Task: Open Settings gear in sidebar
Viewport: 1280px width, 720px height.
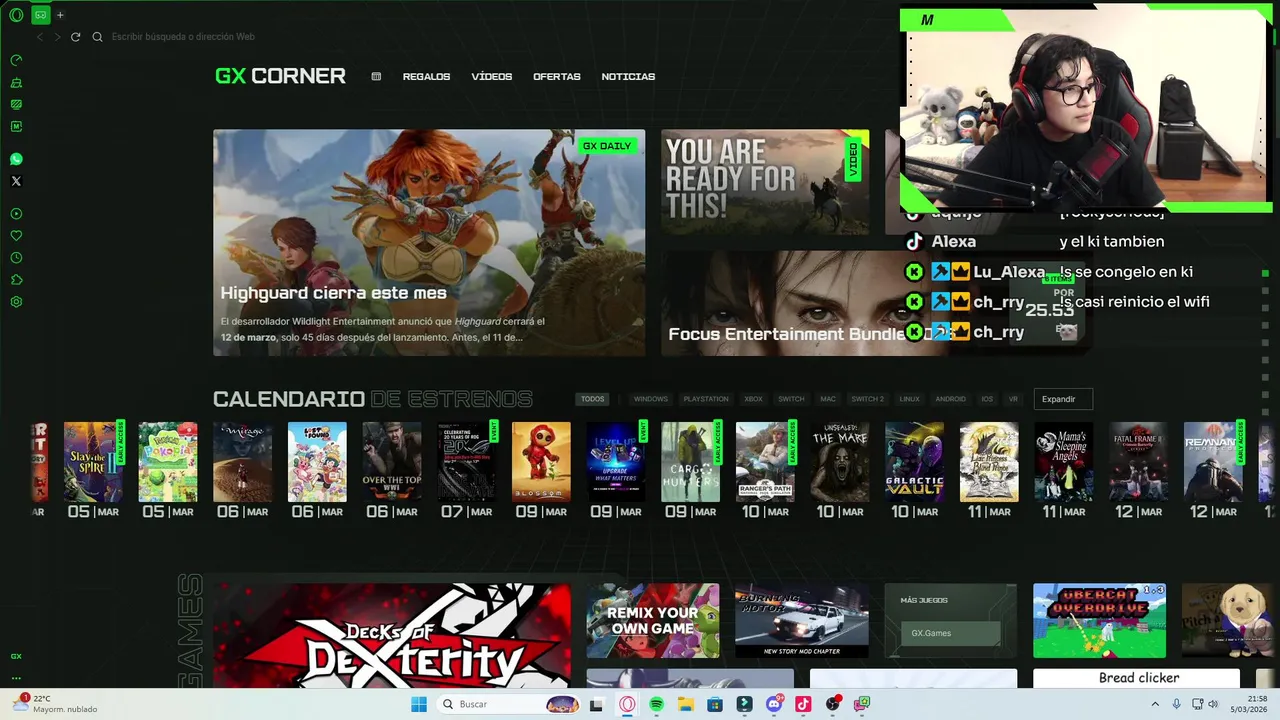Action: [16, 302]
